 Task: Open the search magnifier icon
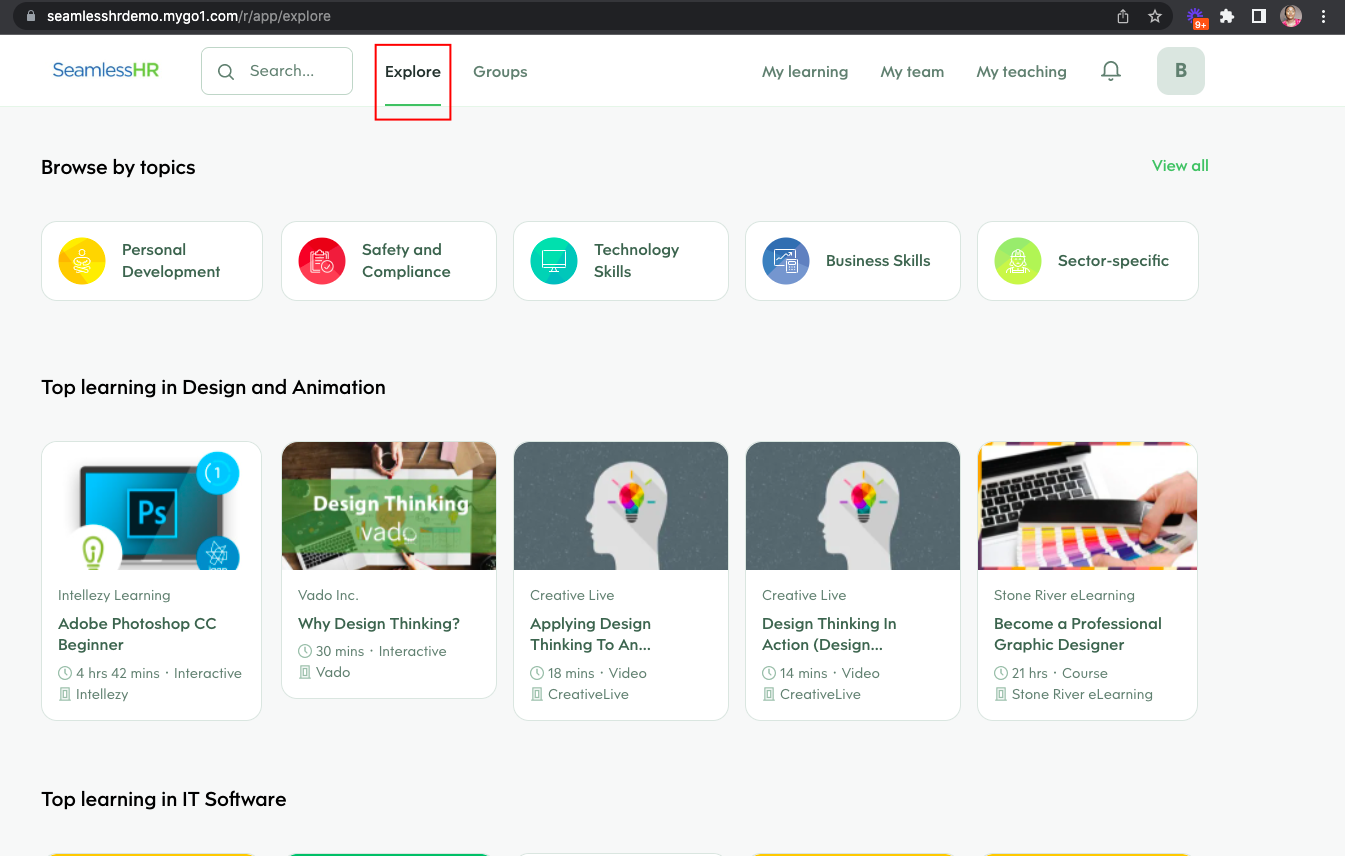pos(226,71)
